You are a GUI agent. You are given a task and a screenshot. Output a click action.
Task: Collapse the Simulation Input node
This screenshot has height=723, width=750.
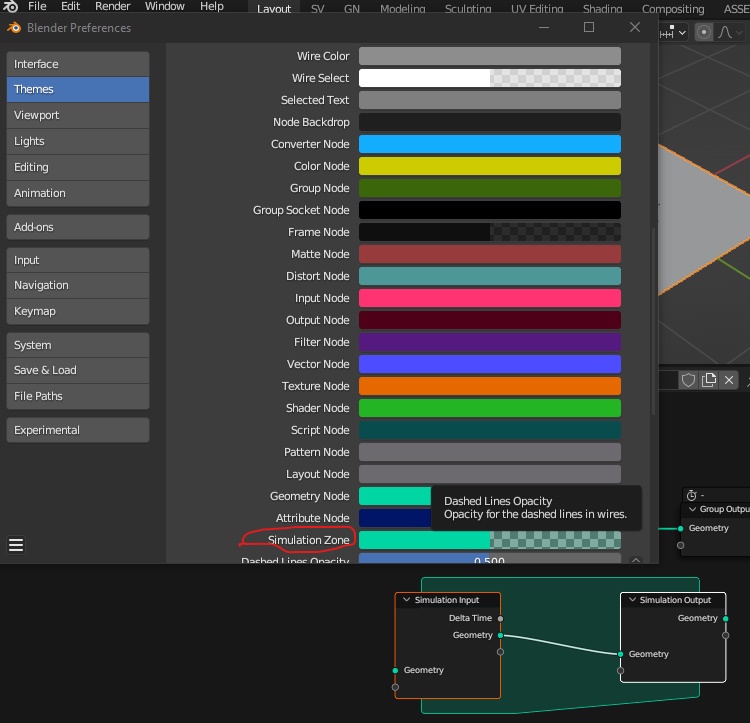(x=407, y=600)
